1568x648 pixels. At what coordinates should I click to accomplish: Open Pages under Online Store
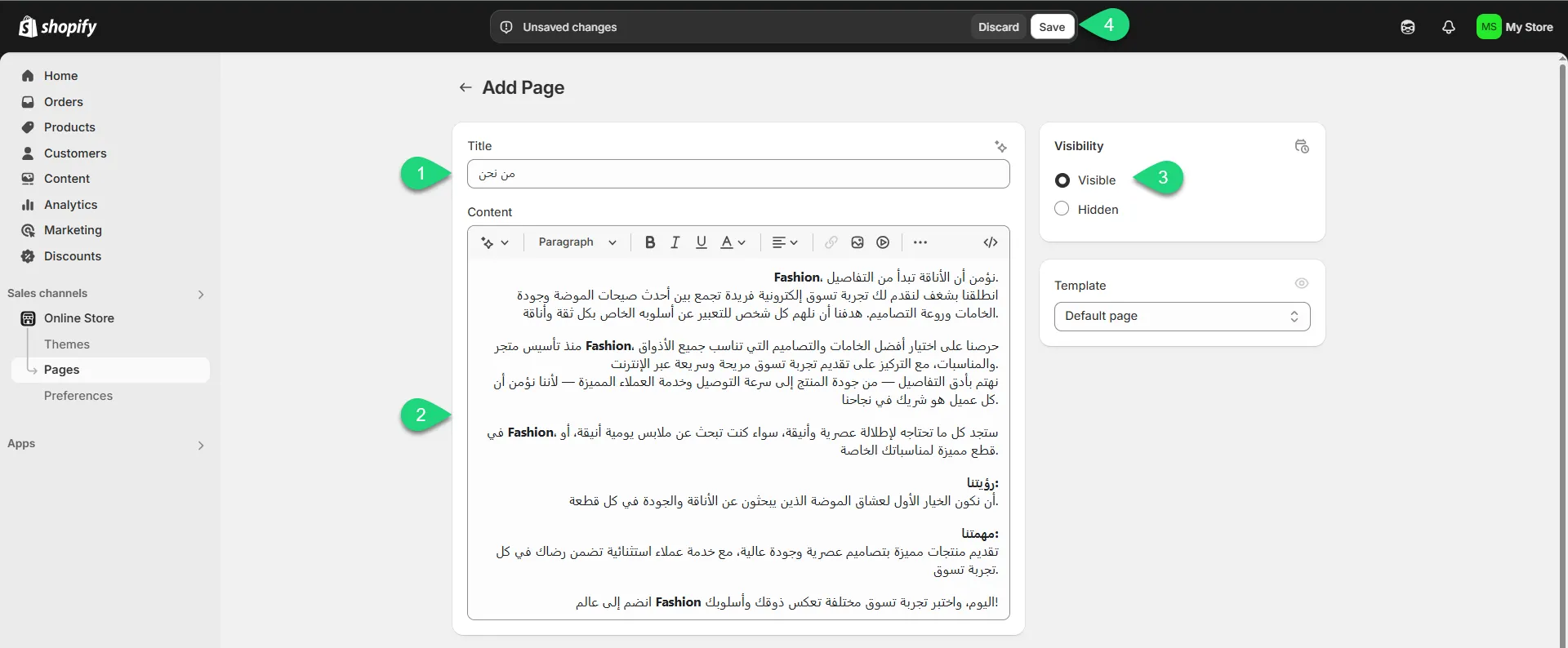click(110, 370)
